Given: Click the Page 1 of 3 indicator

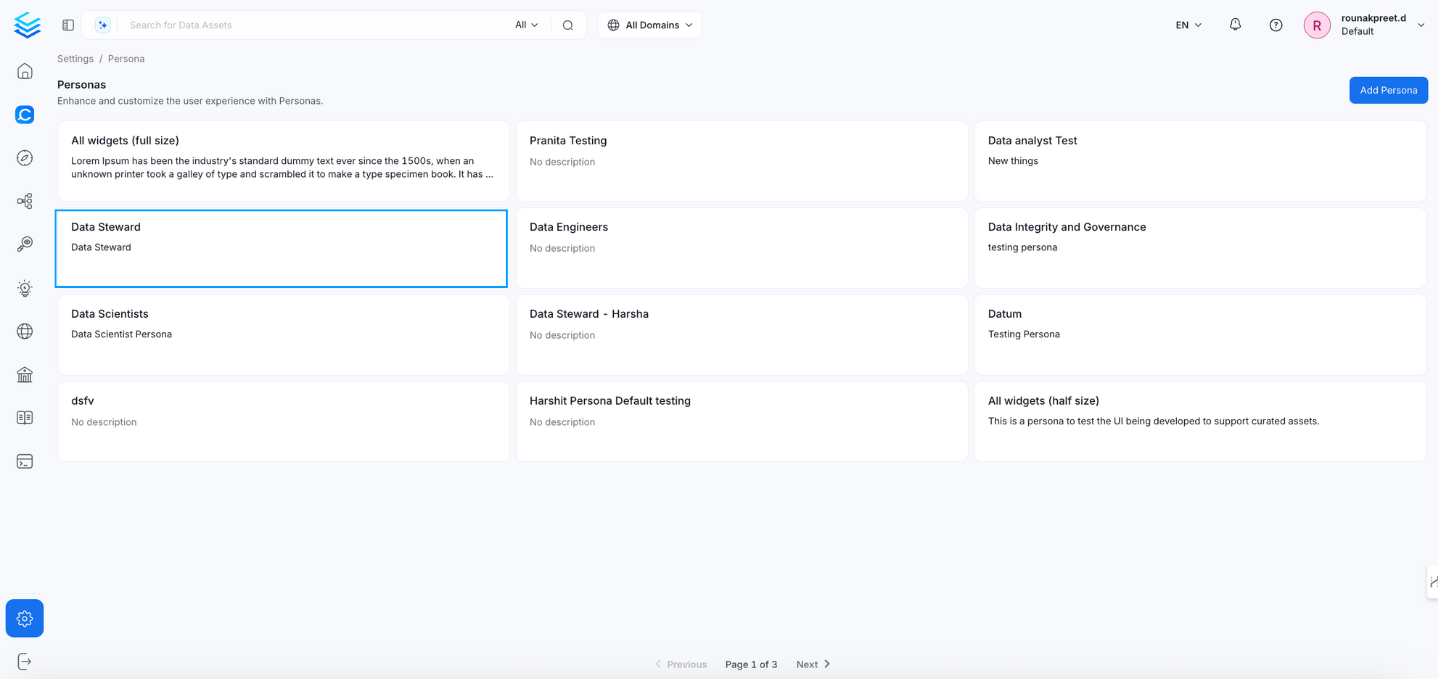Looking at the screenshot, I should point(751,664).
